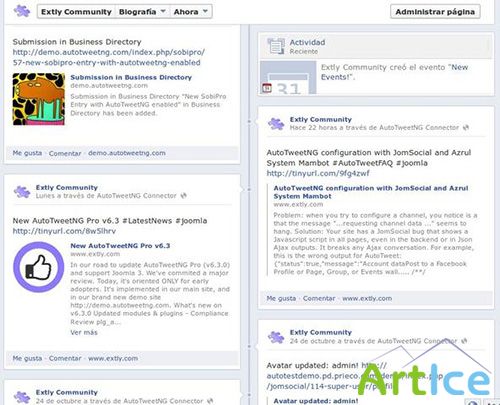This screenshot has width=500, height=405.
Task: Click the Extly puzzle logo in top bar
Action: [x=22, y=11]
